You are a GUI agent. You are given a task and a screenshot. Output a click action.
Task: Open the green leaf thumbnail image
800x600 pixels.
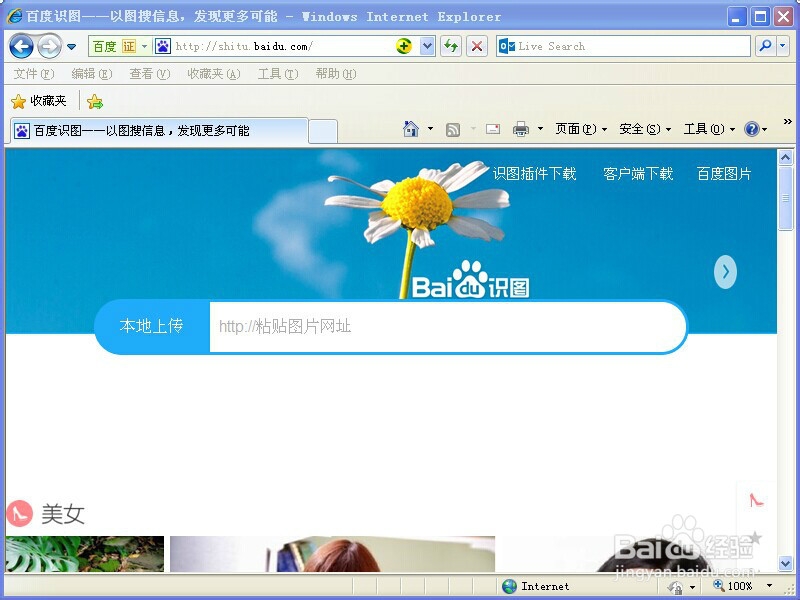pyautogui.click(x=85, y=554)
